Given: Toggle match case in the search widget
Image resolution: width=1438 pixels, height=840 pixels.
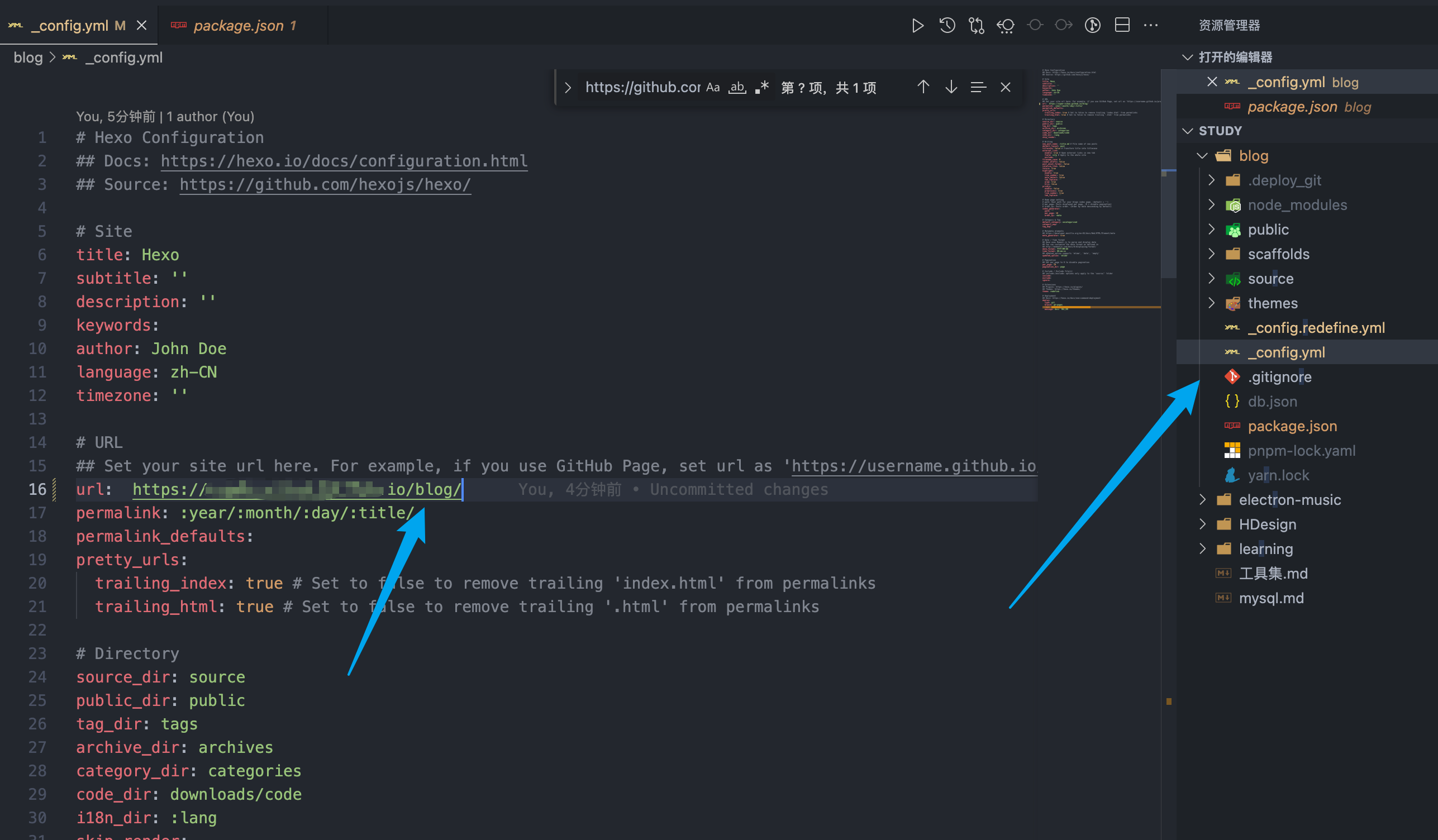Looking at the screenshot, I should (x=712, y=87).
